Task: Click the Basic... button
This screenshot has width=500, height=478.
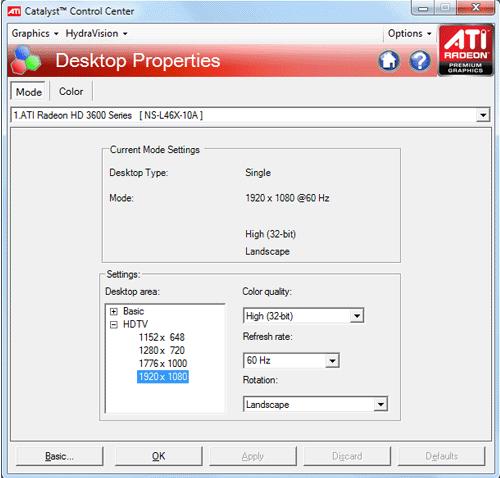Action: [60, 456]
